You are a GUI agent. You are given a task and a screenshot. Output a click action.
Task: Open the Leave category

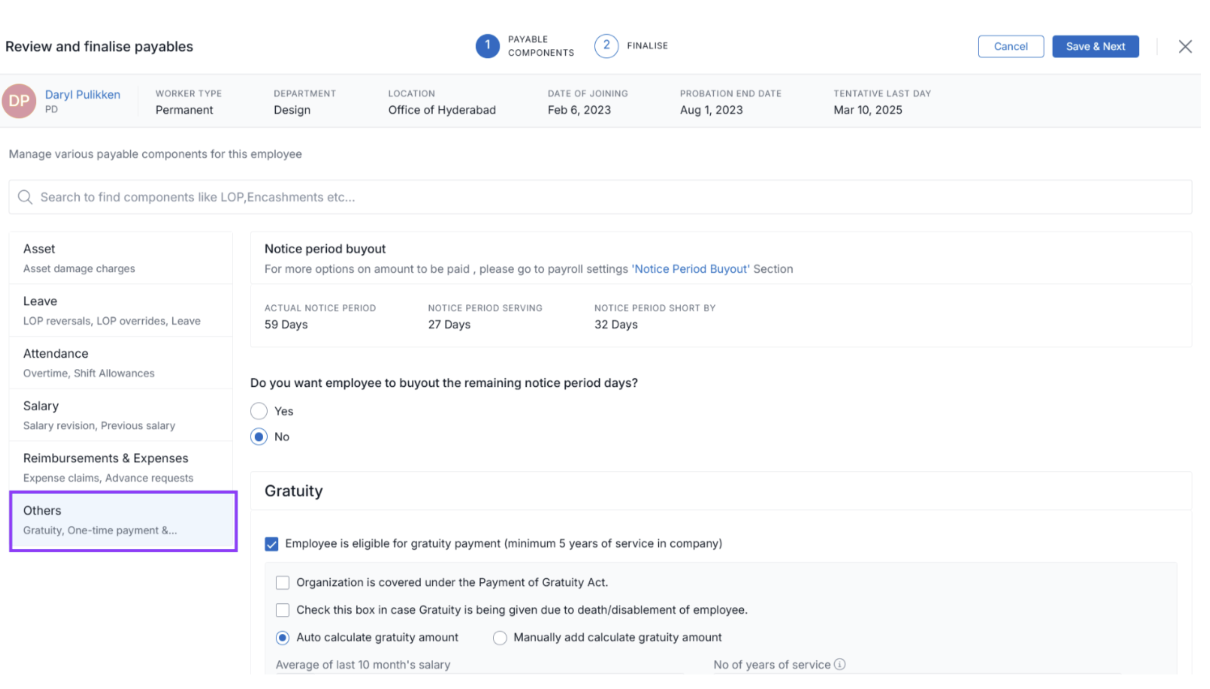click(121, 310)
